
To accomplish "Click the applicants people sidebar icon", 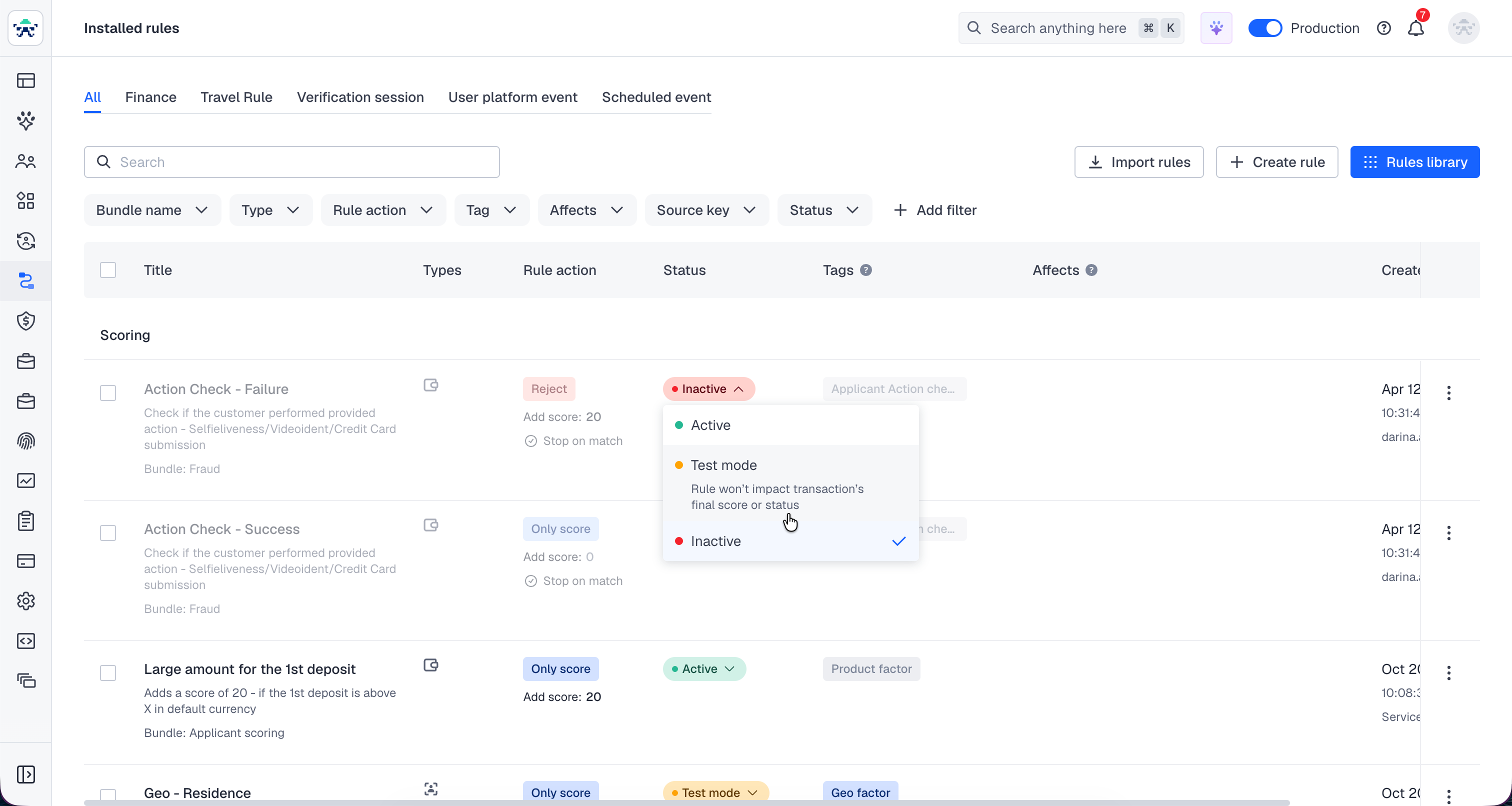I will (x=26, y=161).
